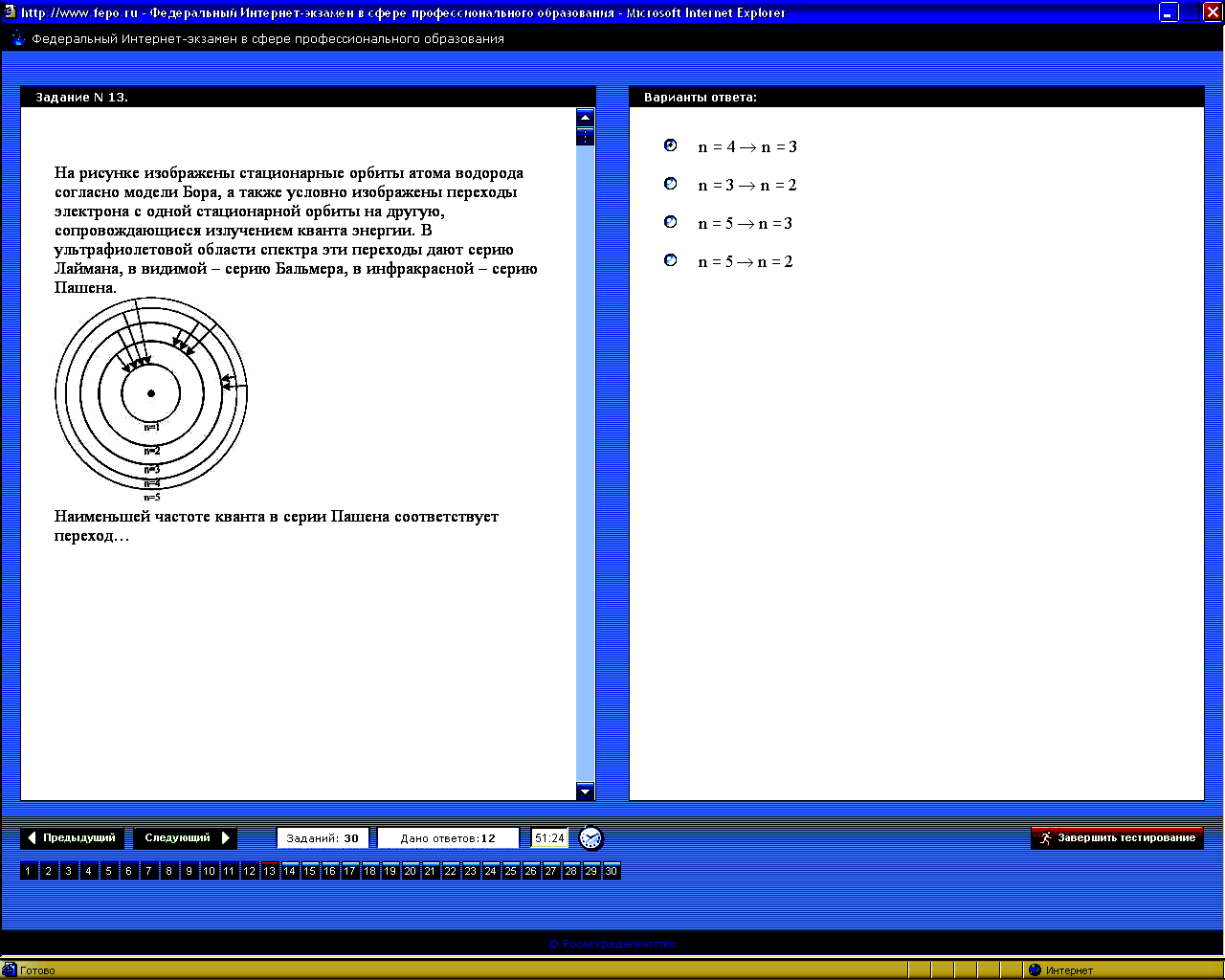Image resolution: width=1225 pixels, height=980 pixels.
Task: Jump to question 11
Action: (229, 871)
